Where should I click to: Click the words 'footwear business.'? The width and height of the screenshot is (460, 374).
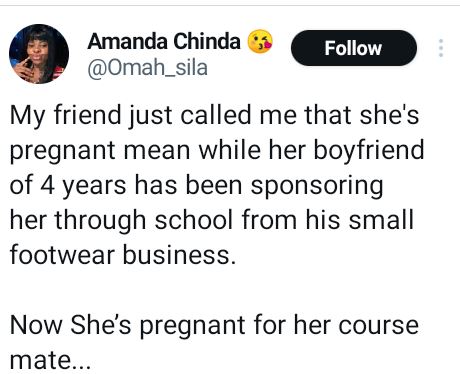123,255
